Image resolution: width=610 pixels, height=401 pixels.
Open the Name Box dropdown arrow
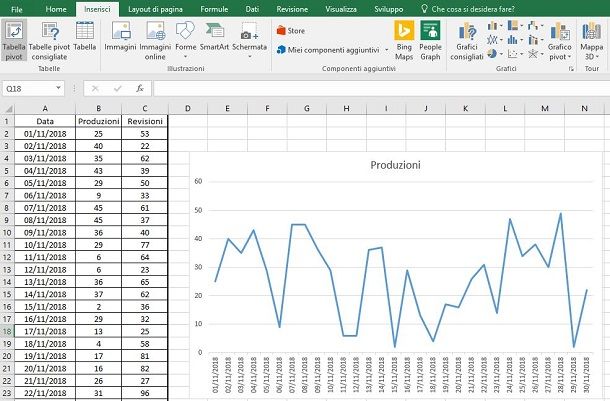click(x=58, y=88)
